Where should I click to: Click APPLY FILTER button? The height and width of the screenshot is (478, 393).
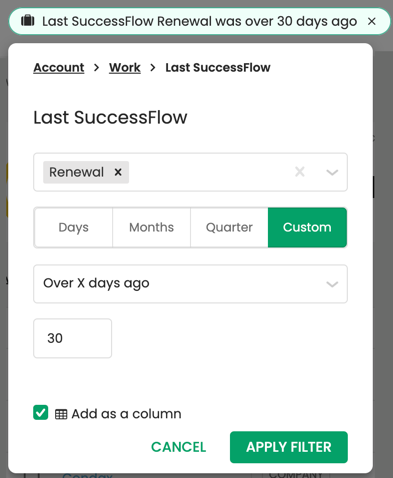pos(289,447)
